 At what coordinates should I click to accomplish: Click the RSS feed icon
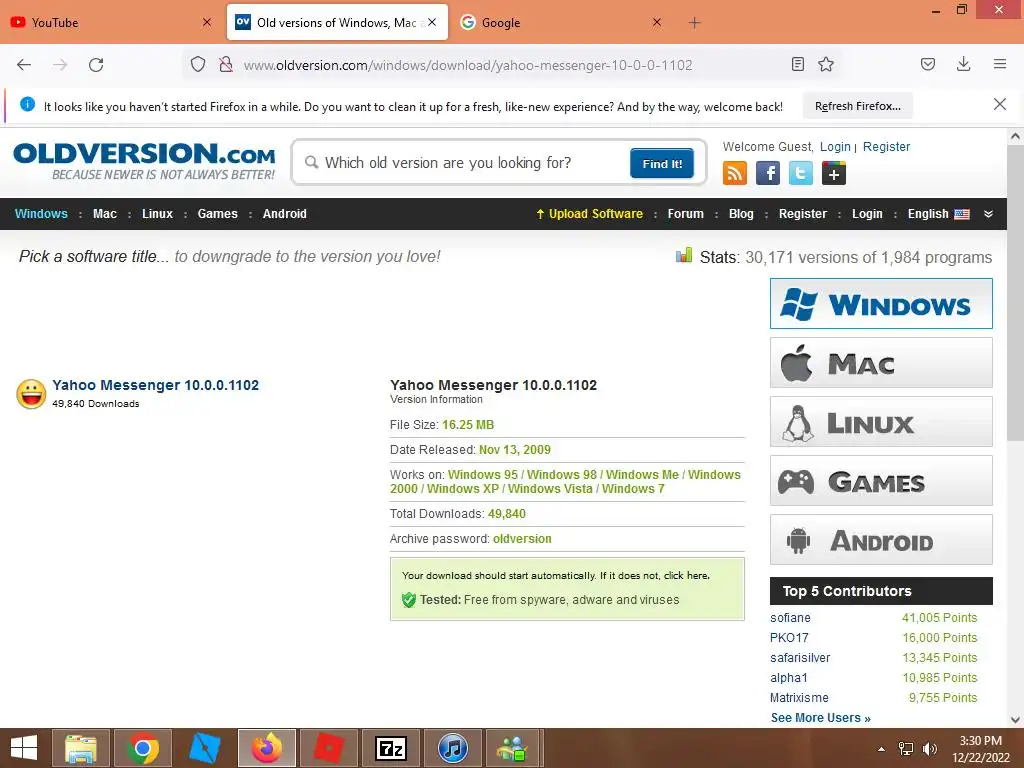pos(735,173)
